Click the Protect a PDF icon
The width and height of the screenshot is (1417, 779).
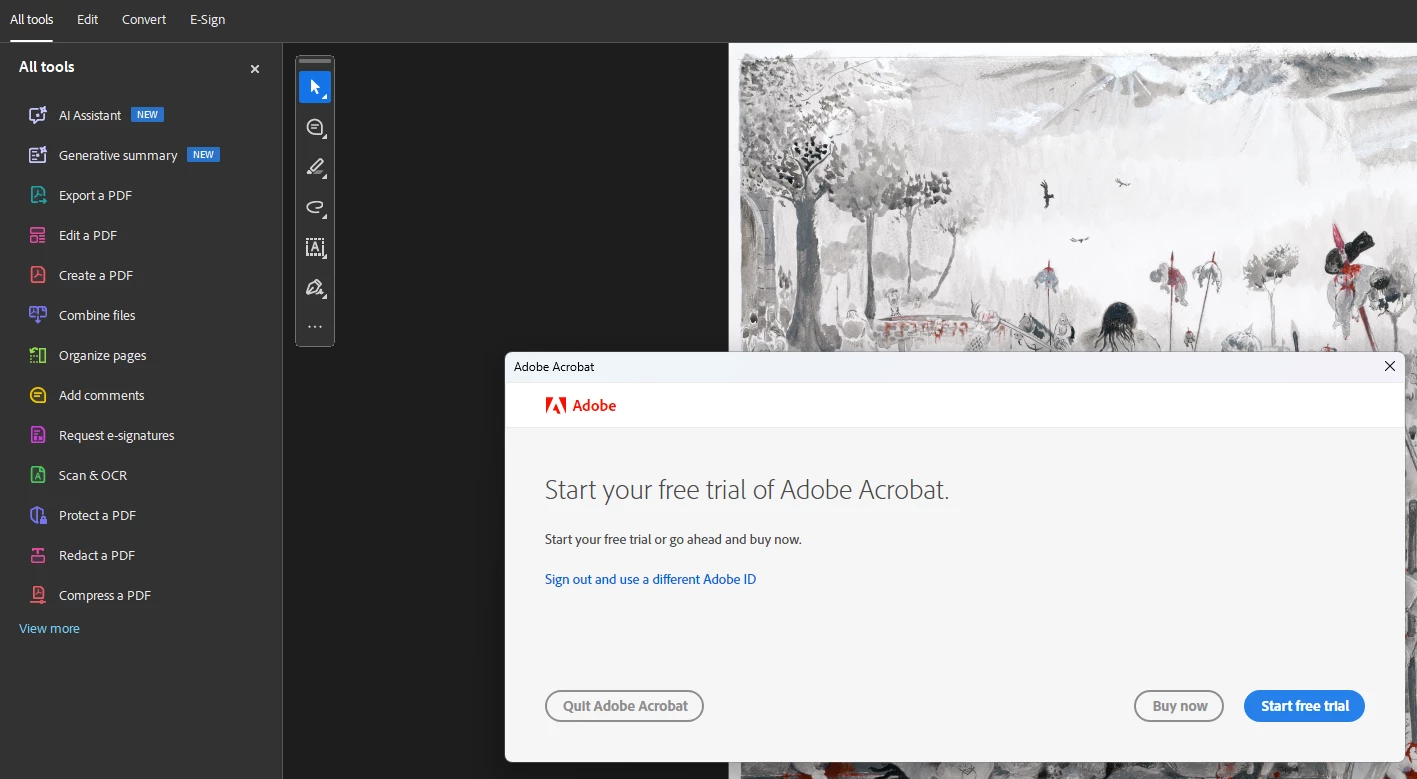[x=38, y=515]
